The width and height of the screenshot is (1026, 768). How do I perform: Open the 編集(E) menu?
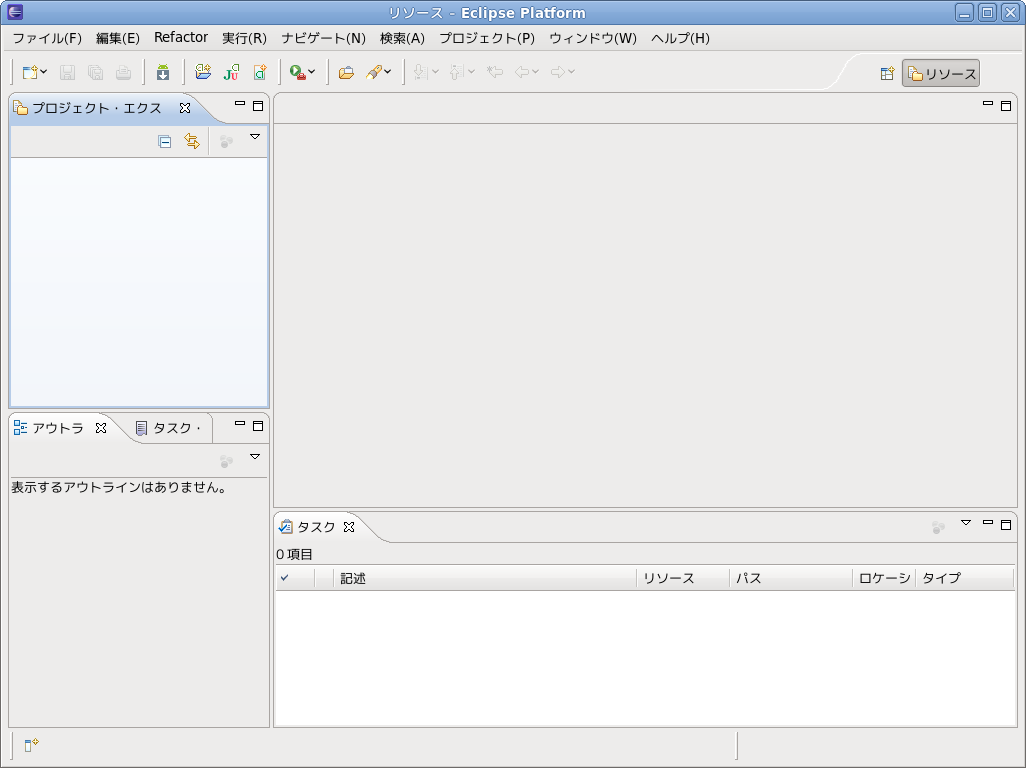point(118,38)
